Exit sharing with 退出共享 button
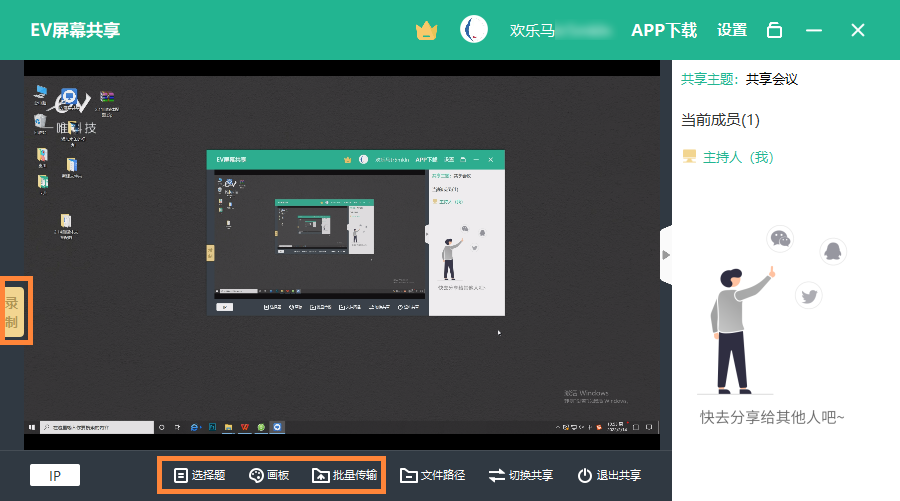This screenshot has width=900, height=501. click(x=609, y=475)
